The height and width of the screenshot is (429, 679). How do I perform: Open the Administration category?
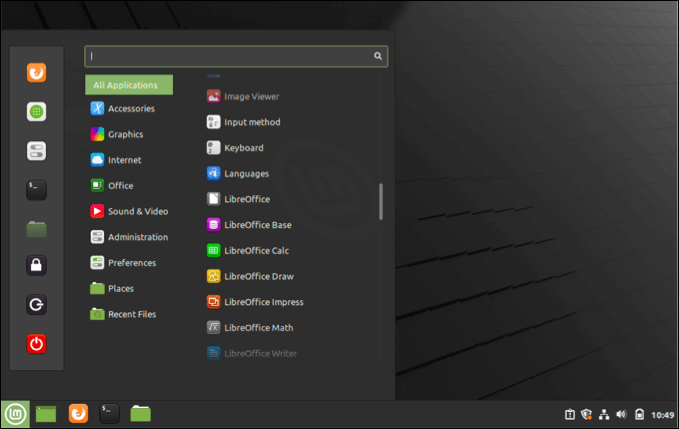(x=129, y=237)
